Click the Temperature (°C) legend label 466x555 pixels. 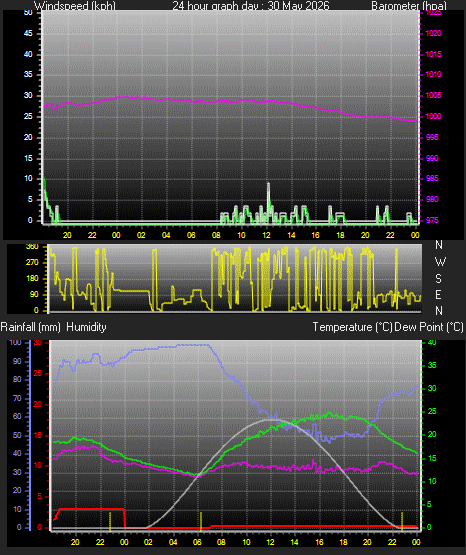point(352,327)
